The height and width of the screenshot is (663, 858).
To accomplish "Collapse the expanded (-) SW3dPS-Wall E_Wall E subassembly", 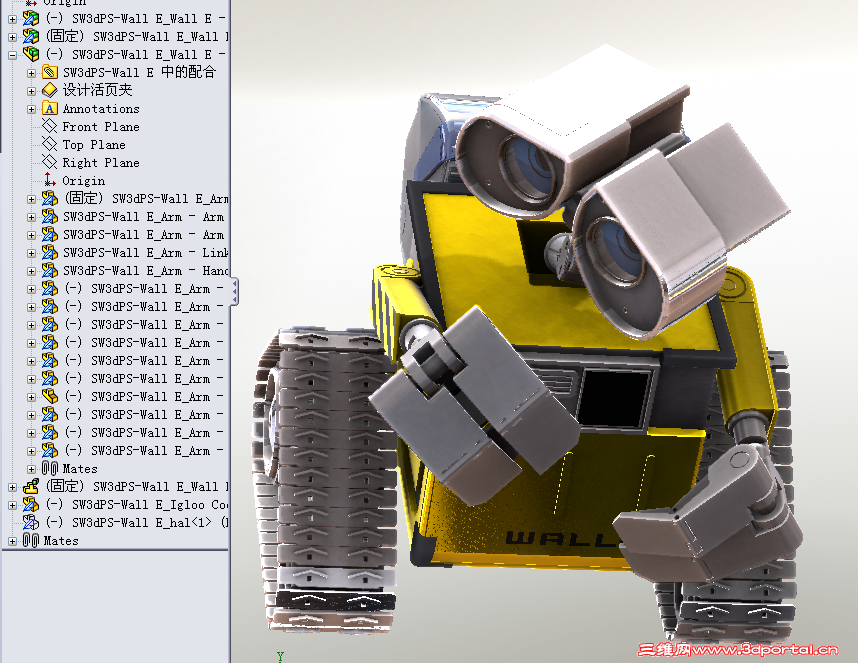I will tap(13, 55).
